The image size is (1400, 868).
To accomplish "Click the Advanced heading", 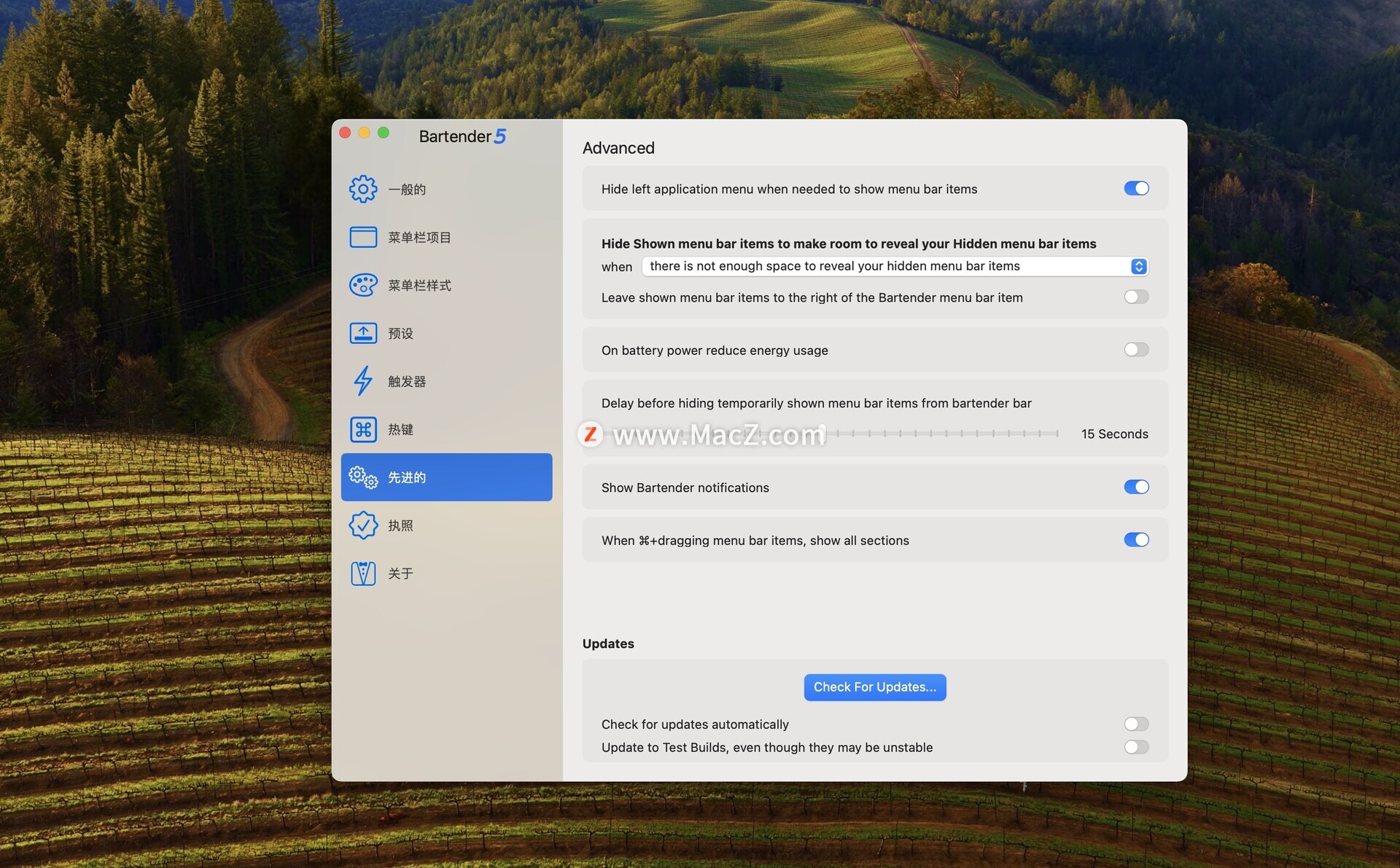I will click(618, 148).
